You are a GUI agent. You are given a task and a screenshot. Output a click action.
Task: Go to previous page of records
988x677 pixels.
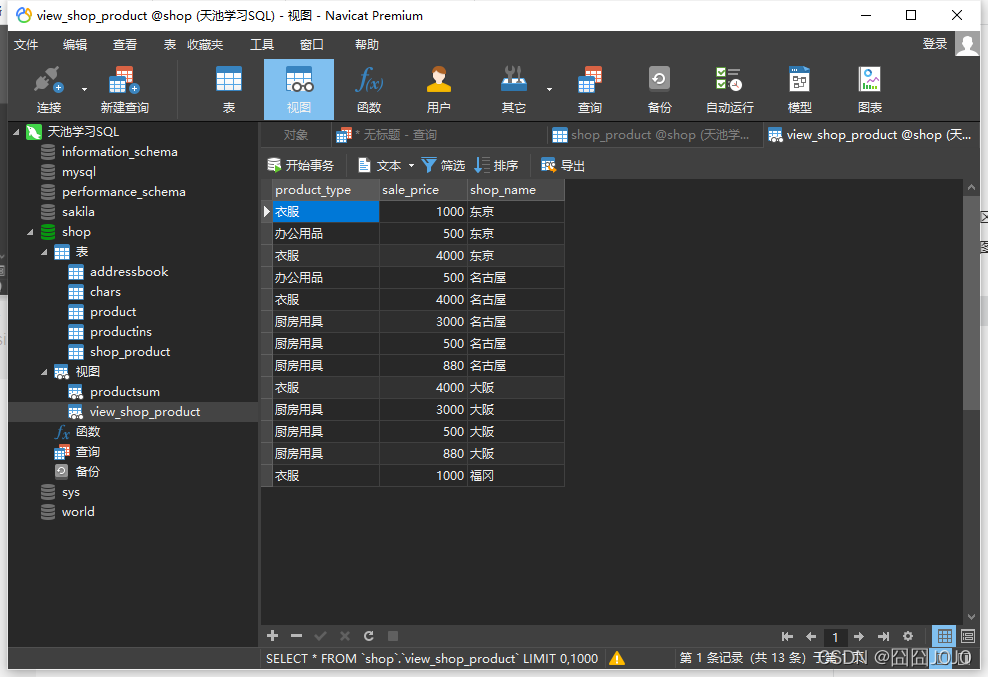click(x=811, y=637)
